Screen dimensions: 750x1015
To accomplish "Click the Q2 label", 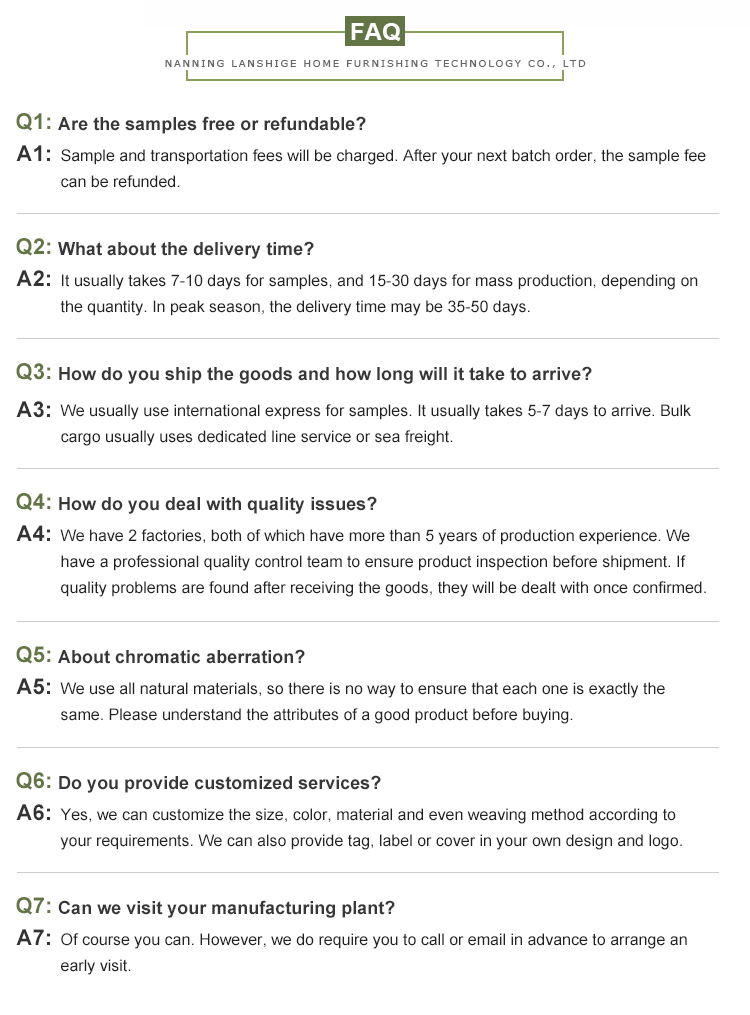I will pos(33,248).
